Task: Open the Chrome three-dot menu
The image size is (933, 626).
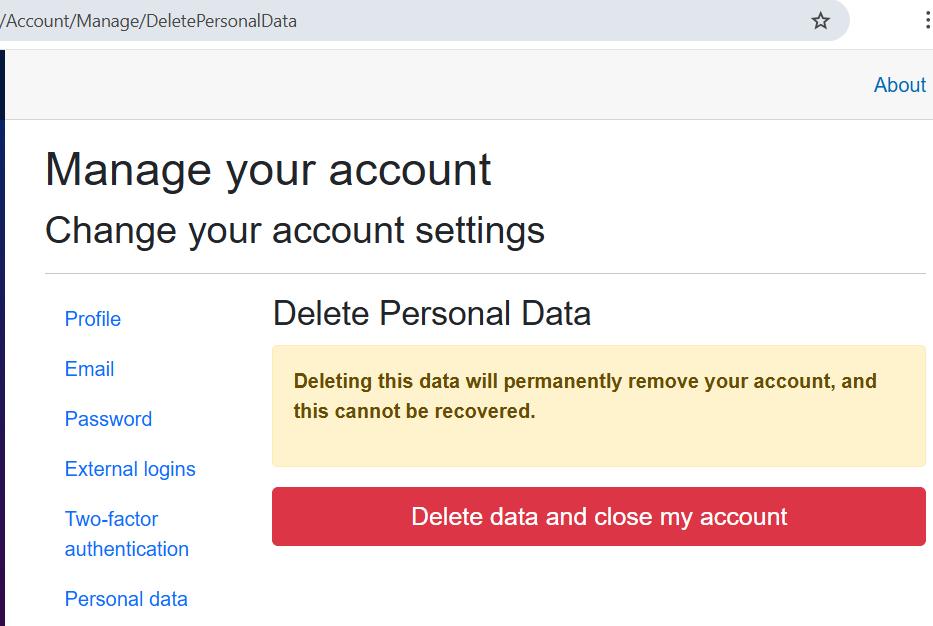Action: pos(928,21)
